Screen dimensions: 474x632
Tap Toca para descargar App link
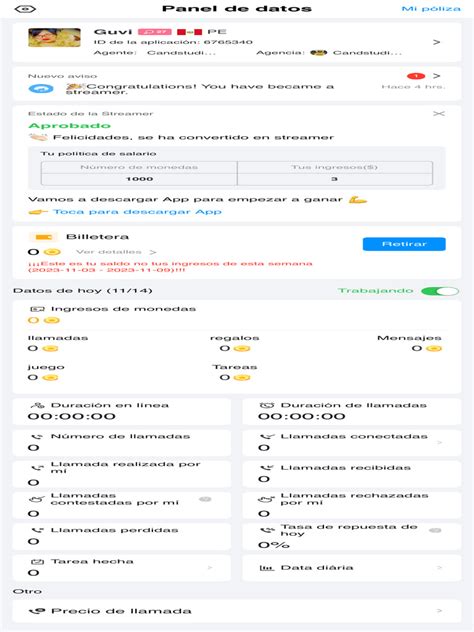click(x=137, y=212)
